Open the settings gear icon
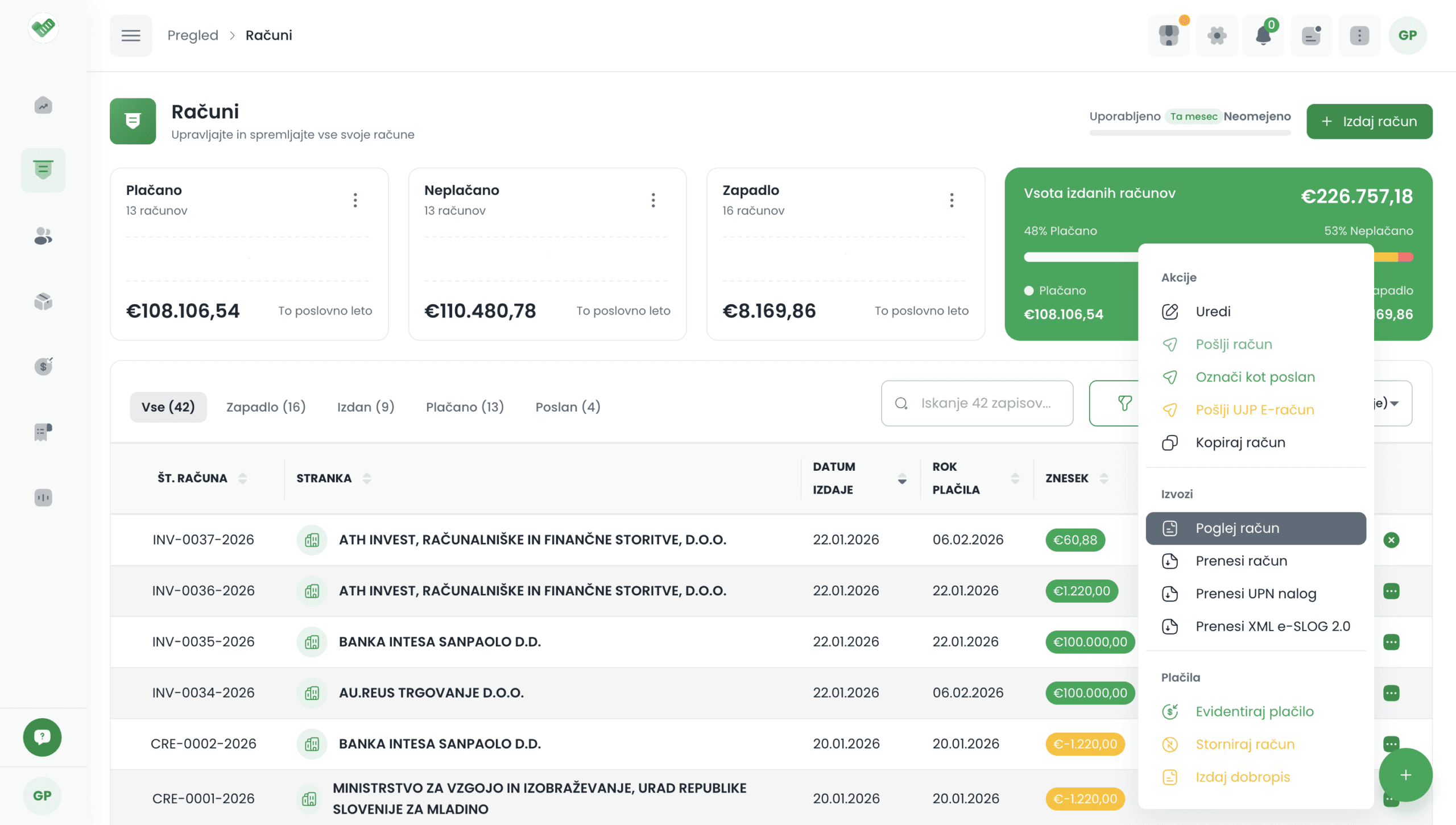 pos(1217,35)
